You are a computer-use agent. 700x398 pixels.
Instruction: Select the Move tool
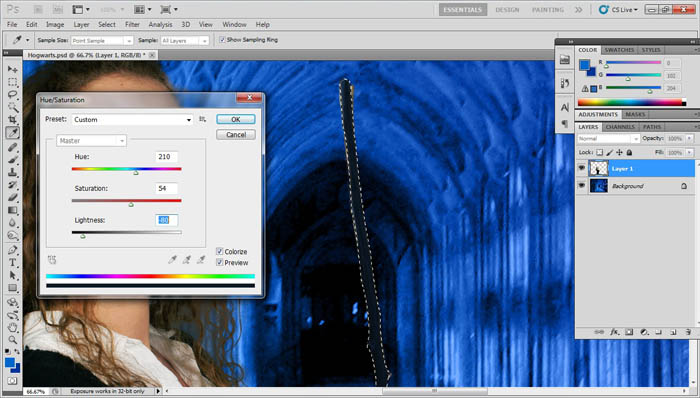click(12, 70)
